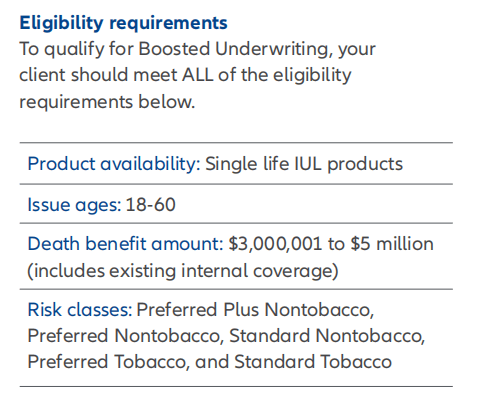477x412 pixels.
Task: Select the Product availability label
Action: 114,164
